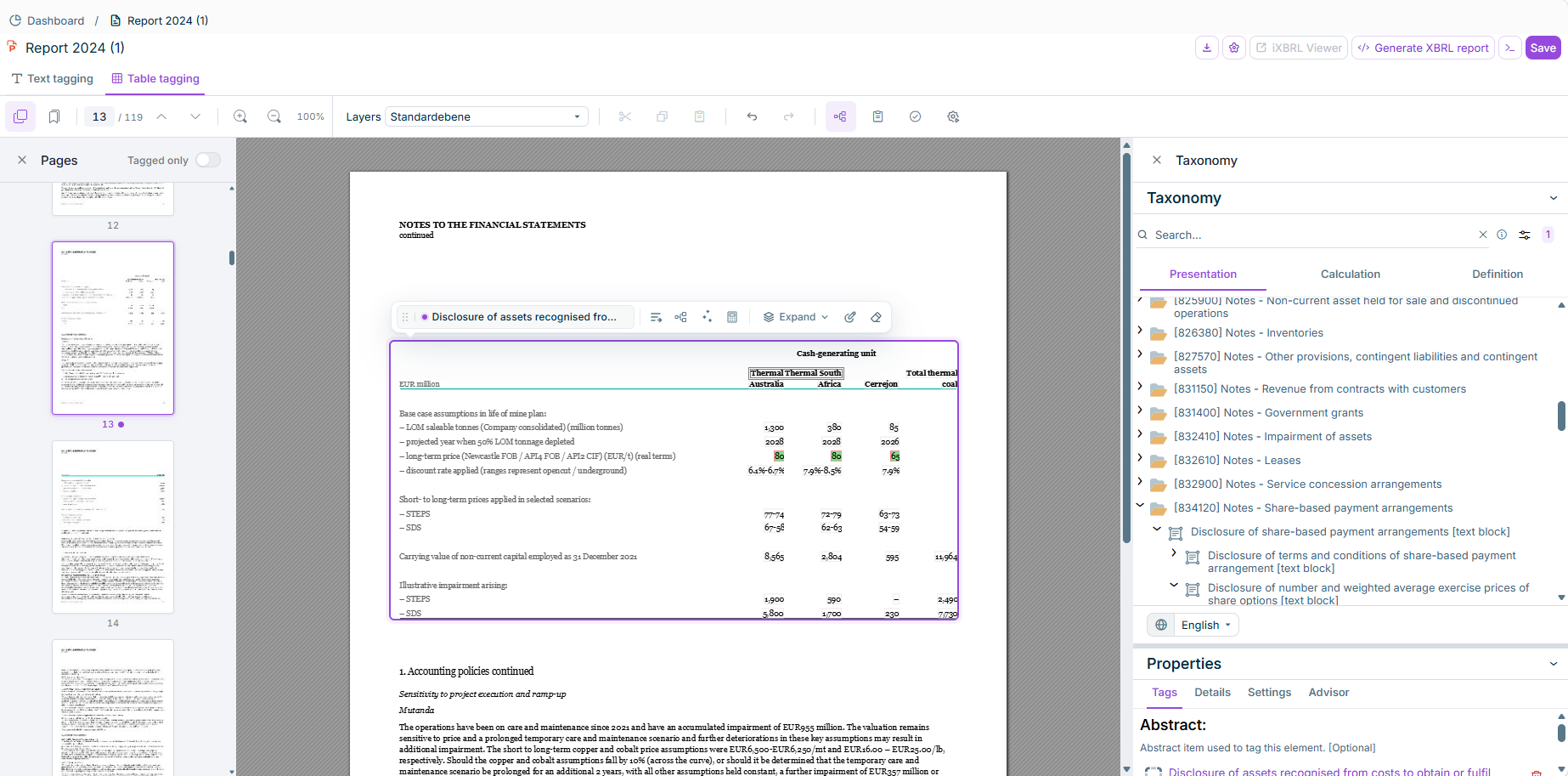Click the Save button
Screen dimensions: 1568x776
pyautogui.click(x=1543, y=48)
